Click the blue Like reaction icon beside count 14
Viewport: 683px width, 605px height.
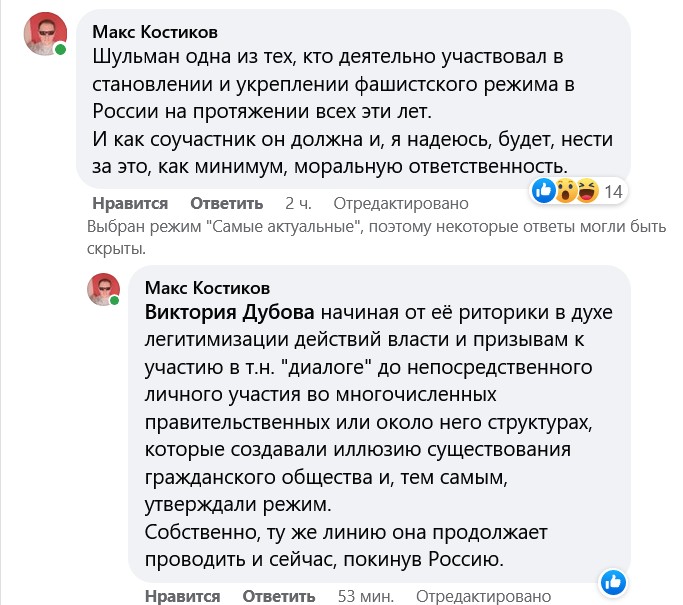[544, 191]
